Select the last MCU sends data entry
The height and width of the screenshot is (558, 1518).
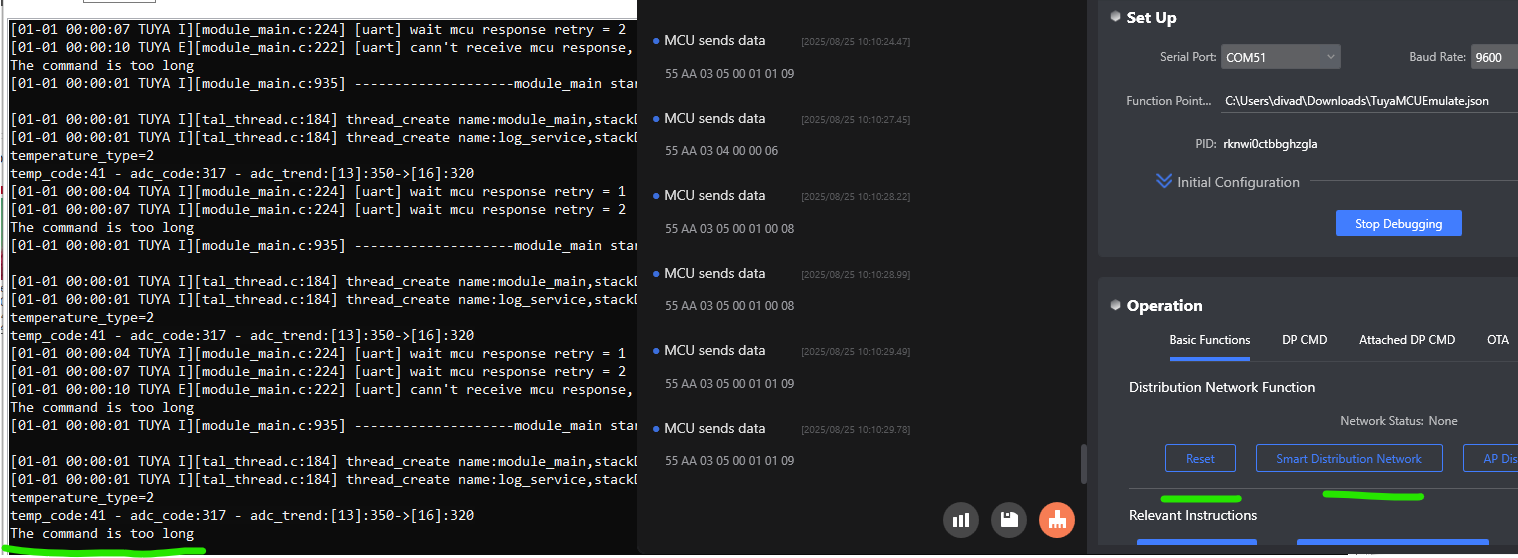[714, 428]
